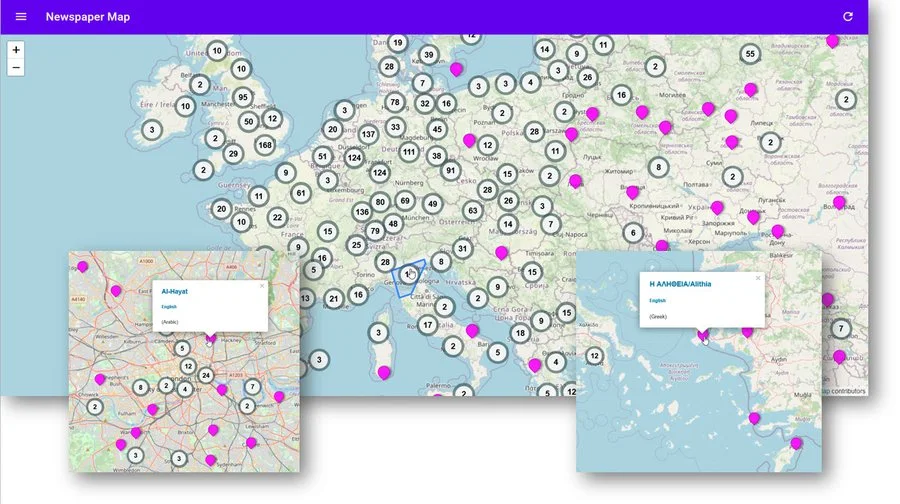Expand the 32 cluster marker
The width and height of the screenshot is (900, 504).
425,104
